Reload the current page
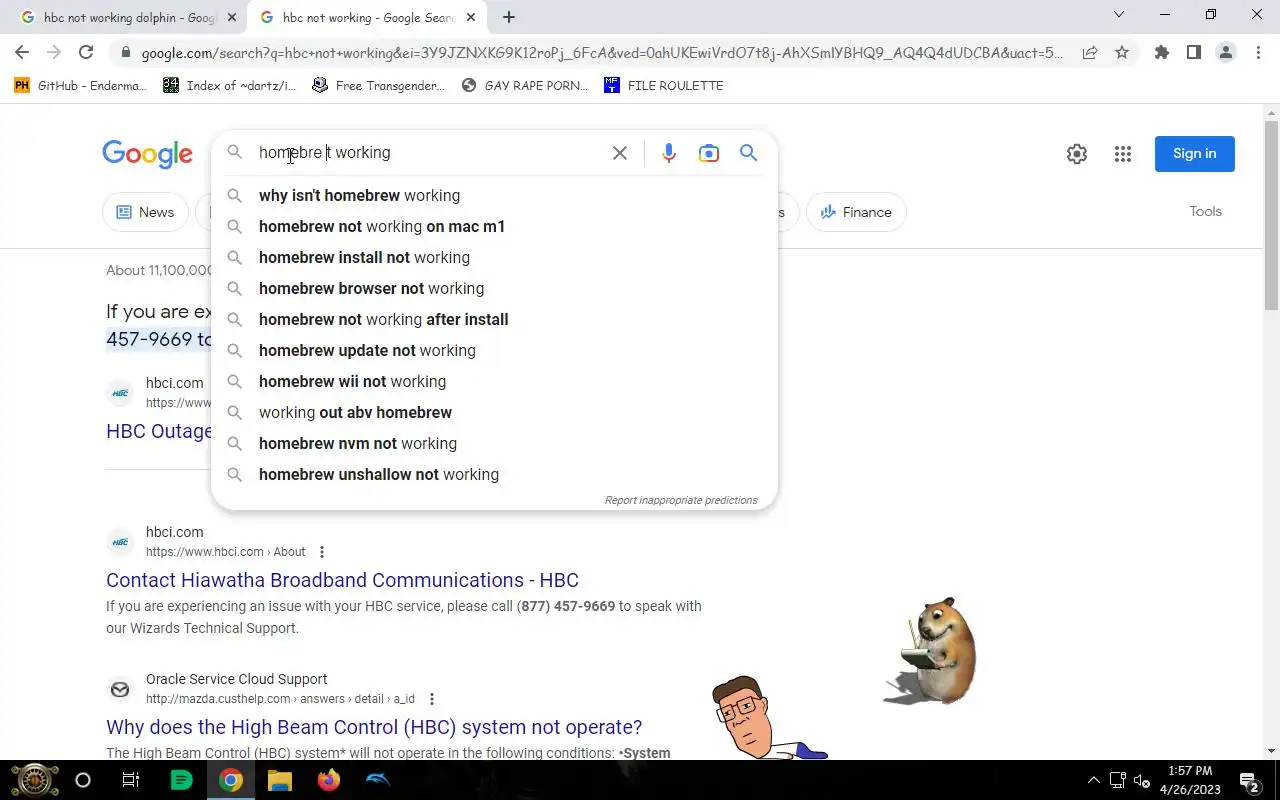1280x800 pixels. pyautogui.click(x=86, y=53)
